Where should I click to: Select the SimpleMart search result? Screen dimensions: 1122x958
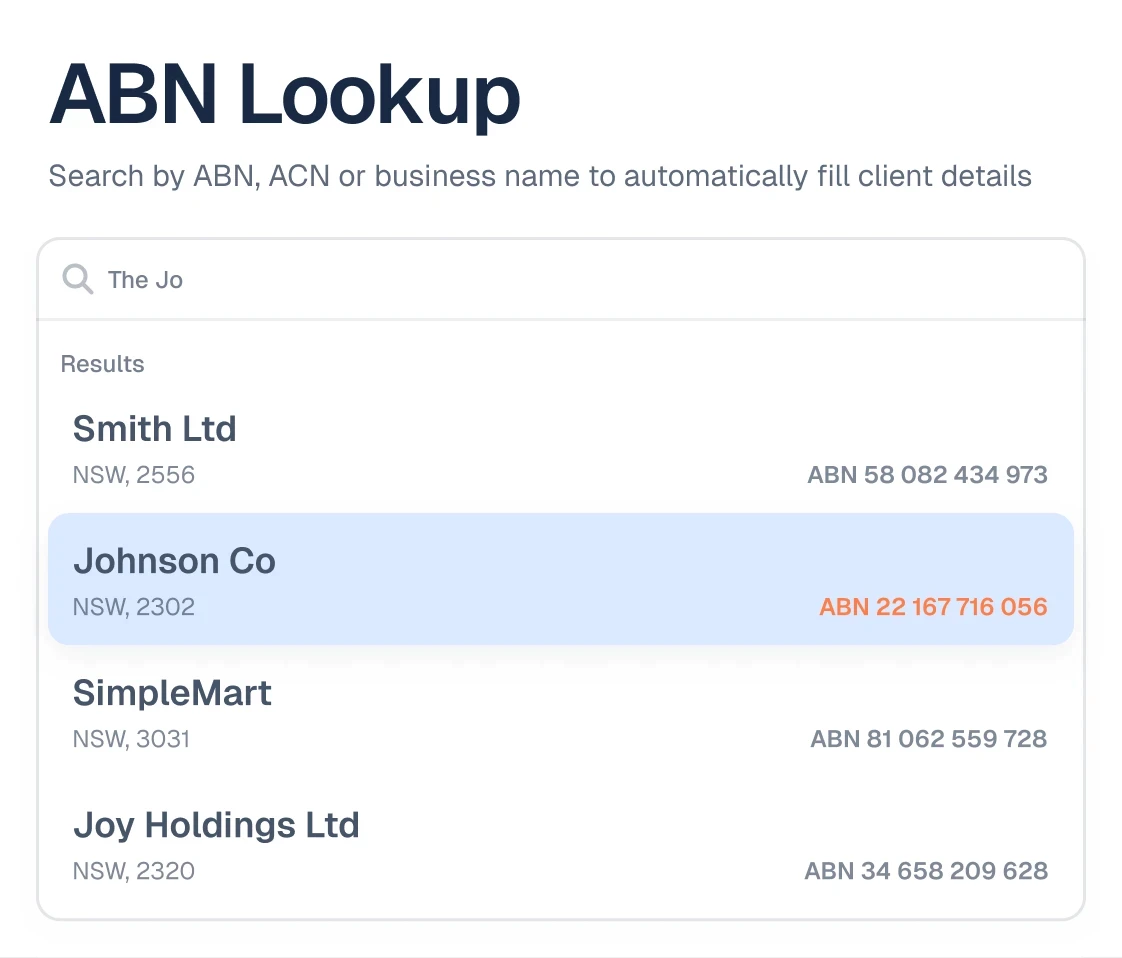(x=561, y=711)
